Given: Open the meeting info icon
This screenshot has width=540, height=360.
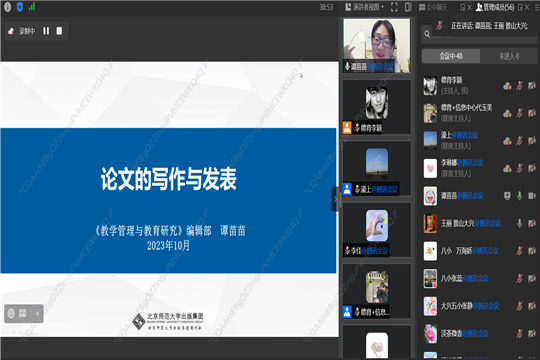Looking at the screenshot, I should point(8,7).
